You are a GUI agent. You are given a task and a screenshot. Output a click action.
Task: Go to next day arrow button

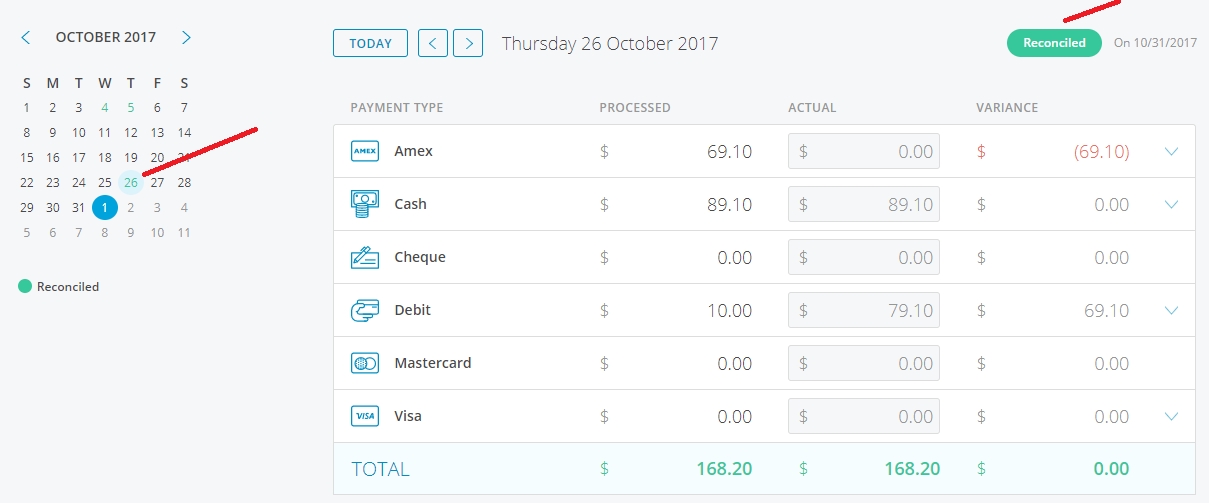click(468, 43)
